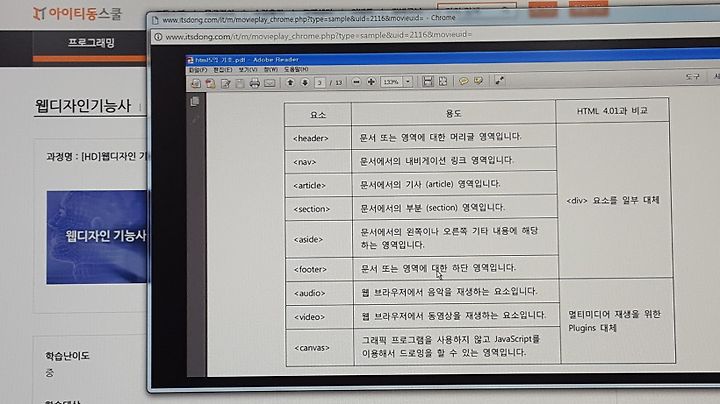Image resolution: width=720 pixels, height=404 pixels.
Task: Click the fit one full page icon
Action: tap(443, 82)
